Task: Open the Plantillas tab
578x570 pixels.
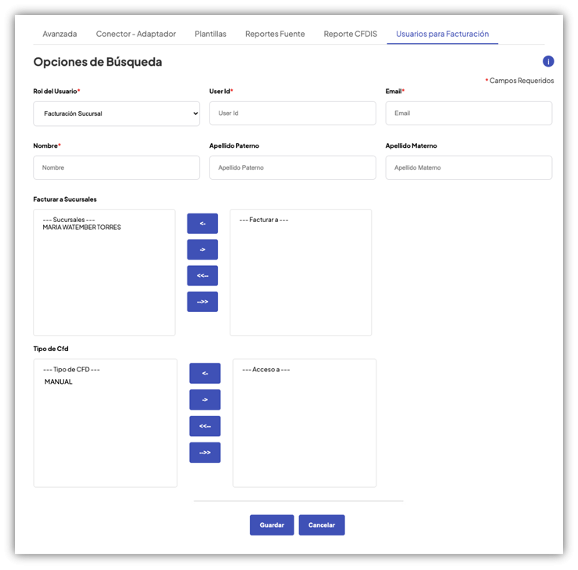Action: click(210, 34)
